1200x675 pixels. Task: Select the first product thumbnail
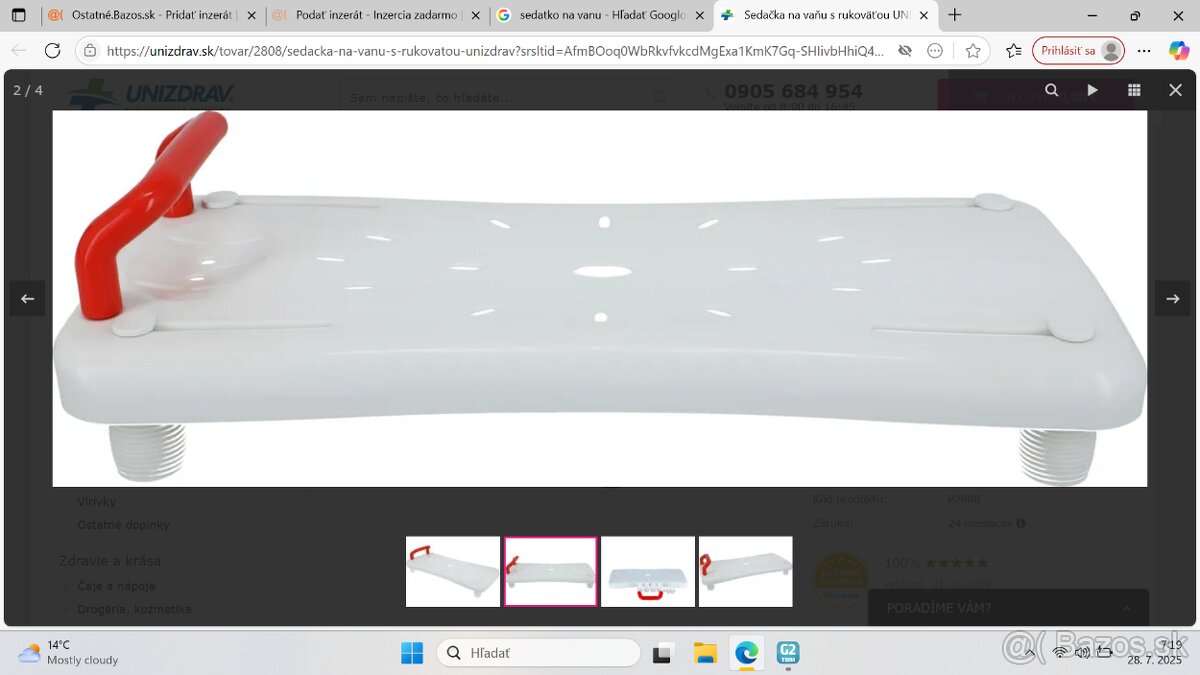[452, 572]
